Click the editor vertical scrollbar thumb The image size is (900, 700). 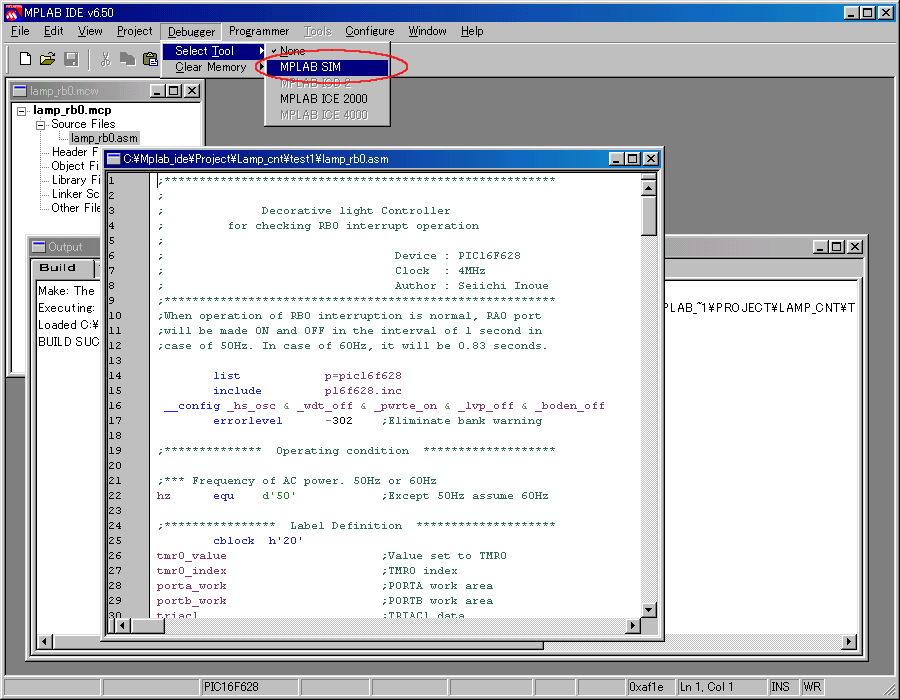click(x=649, y=216)
